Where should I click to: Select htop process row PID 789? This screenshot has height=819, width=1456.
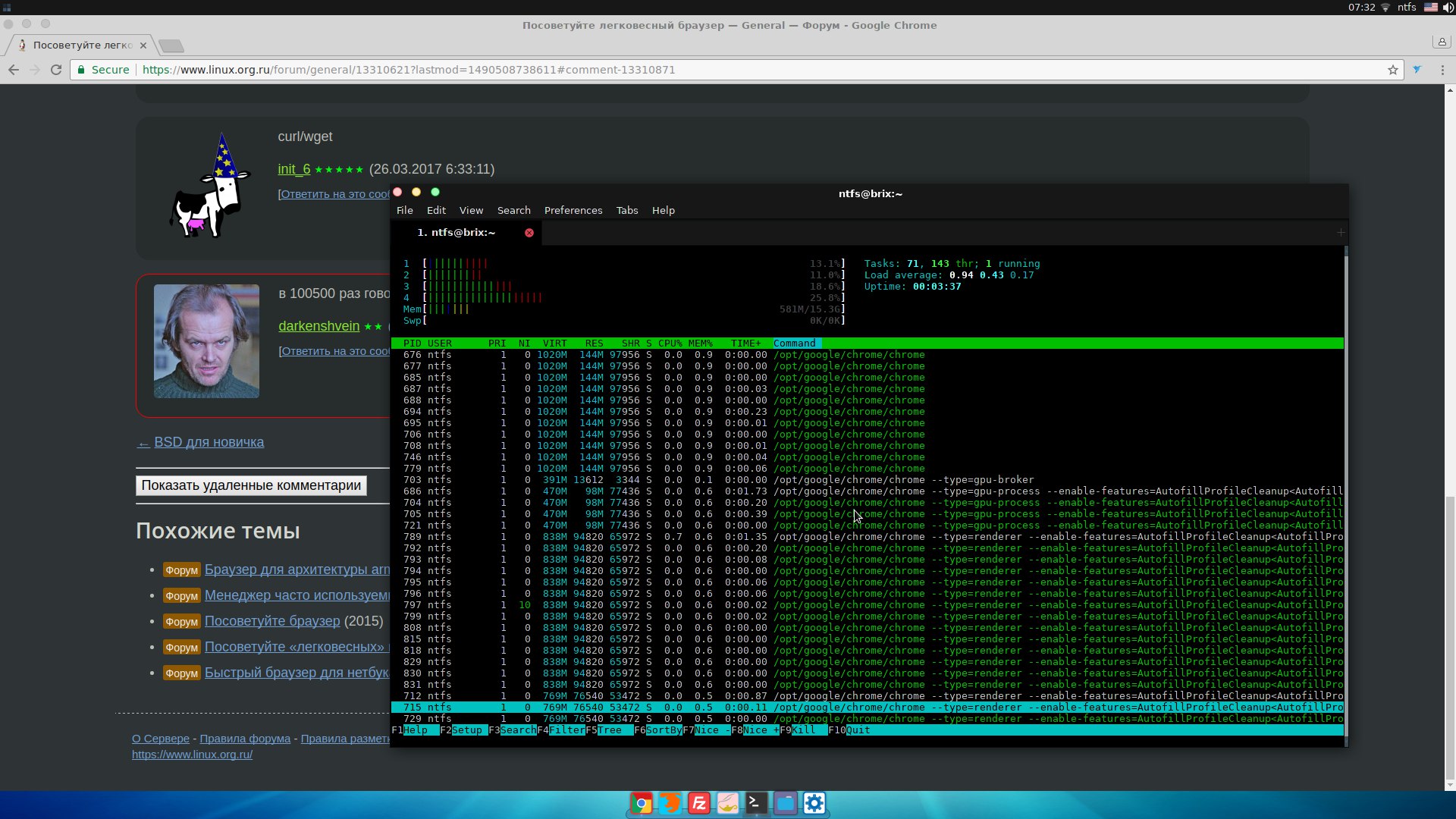coord(867,537)
